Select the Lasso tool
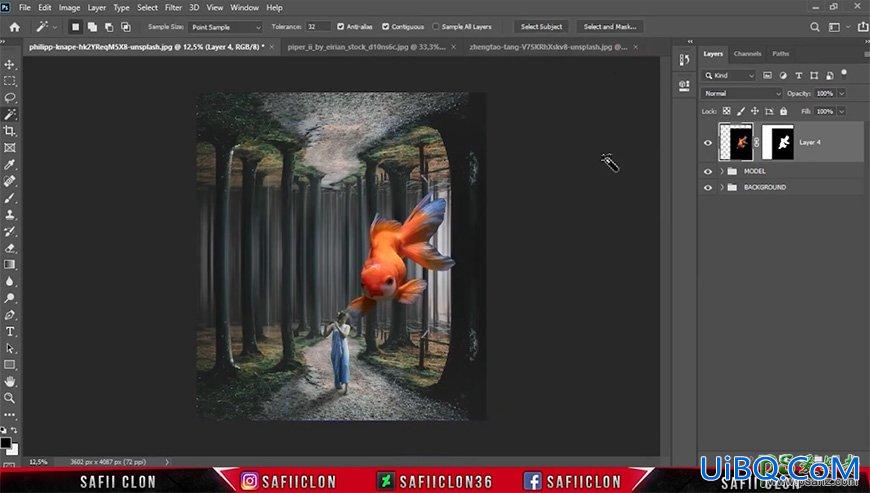 pyautogui.click(x=9, y=98)
